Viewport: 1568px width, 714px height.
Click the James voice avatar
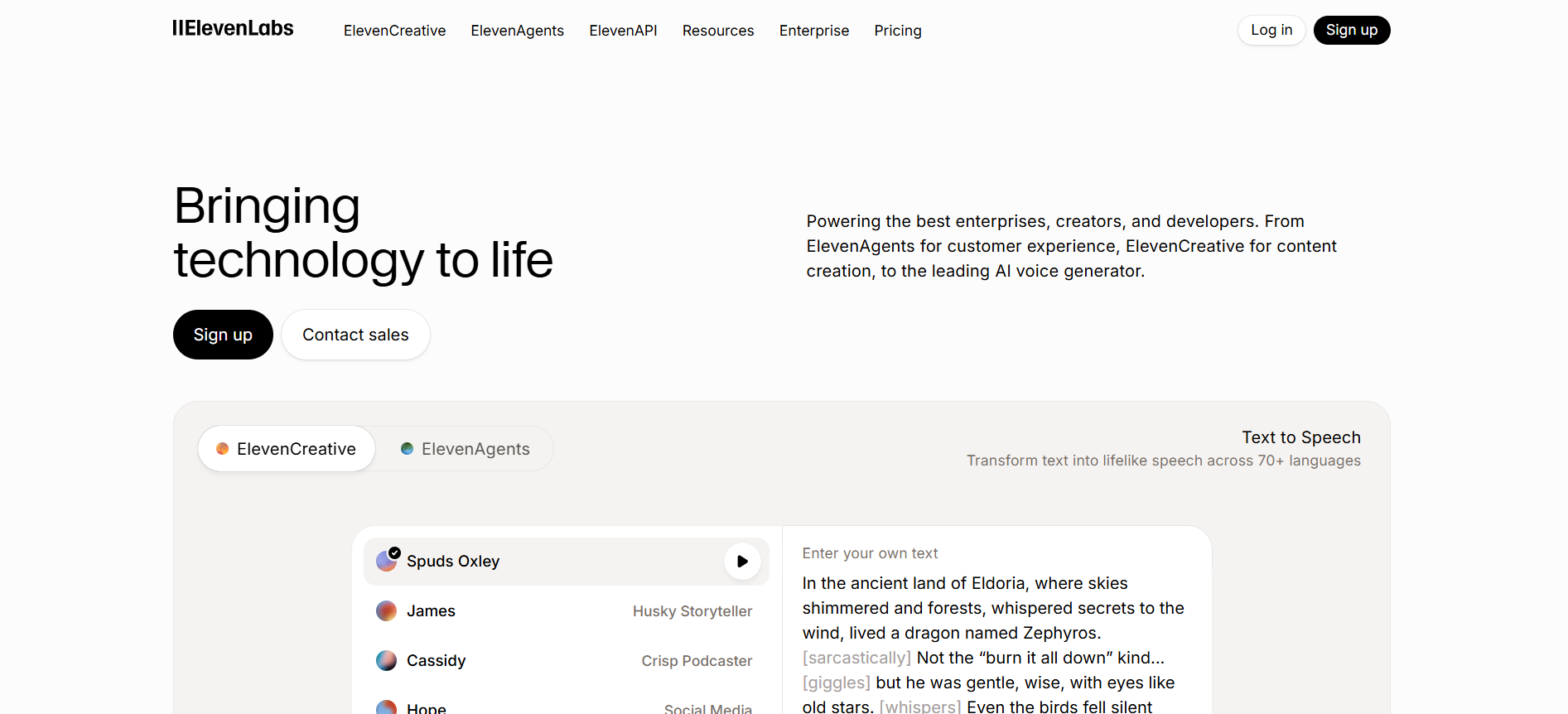(387, 611)
